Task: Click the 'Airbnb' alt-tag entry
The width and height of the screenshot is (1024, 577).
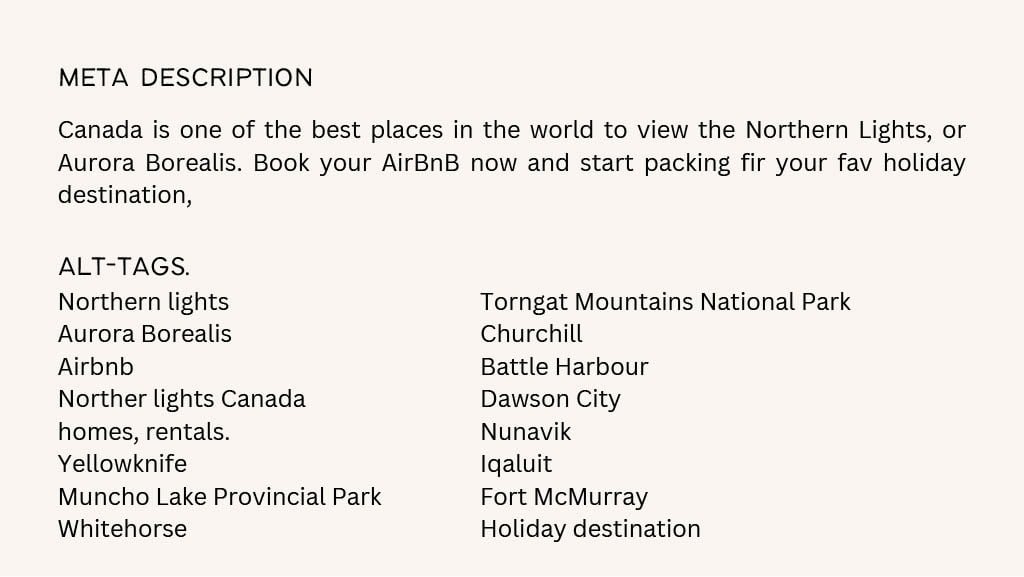Action: [95, 367]
